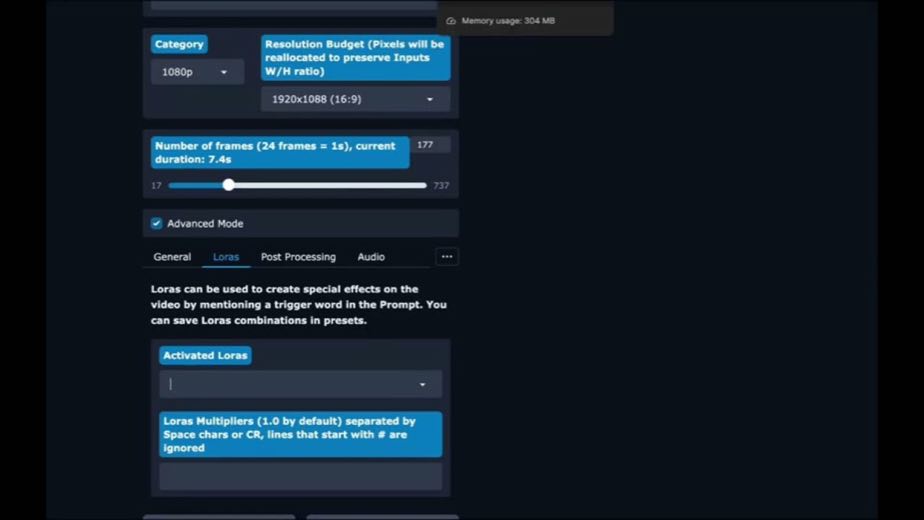
Task: Click the Number of frames duration label
Action: pyautogui.click(x=280, y=153)
